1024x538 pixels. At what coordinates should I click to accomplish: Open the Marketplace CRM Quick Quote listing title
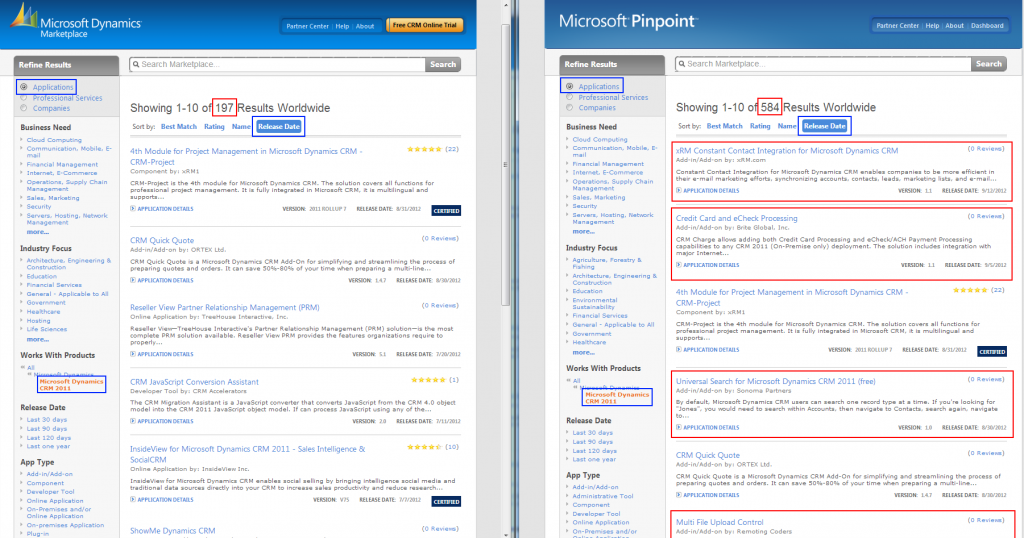click(x=162, y=240)
